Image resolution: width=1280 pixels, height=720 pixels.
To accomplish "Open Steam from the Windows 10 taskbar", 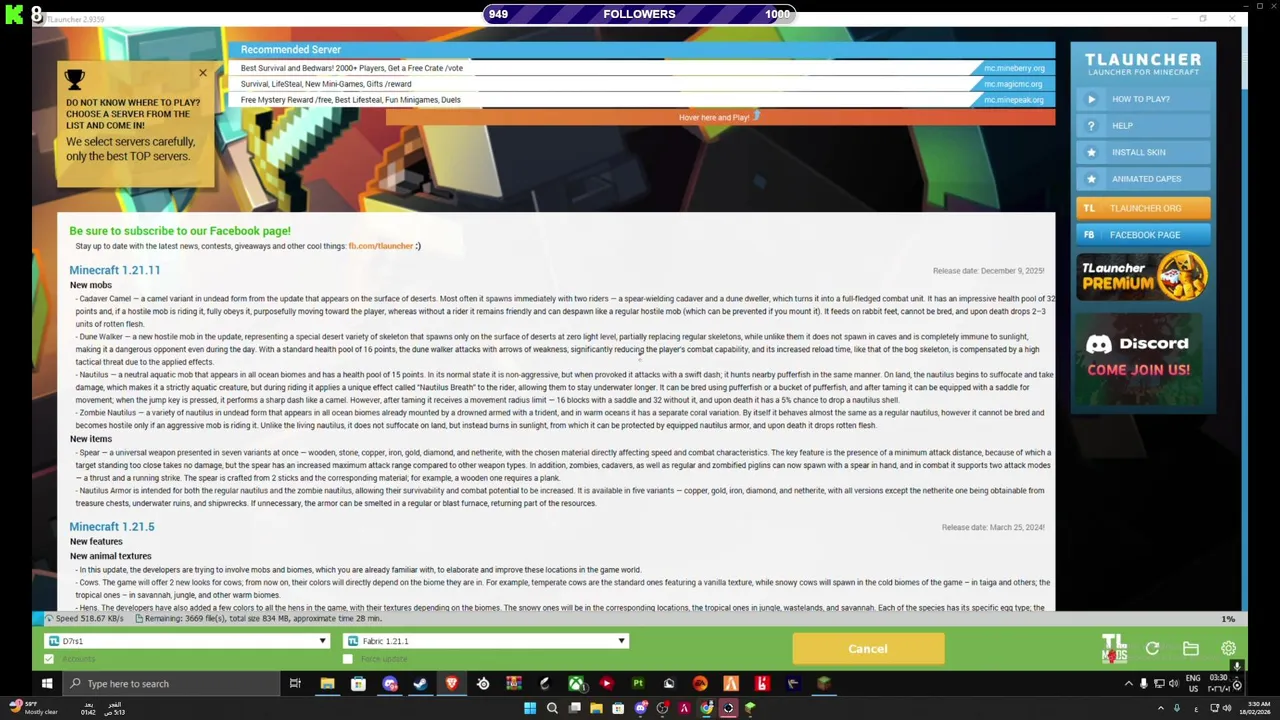I will [x=420, y=684].
